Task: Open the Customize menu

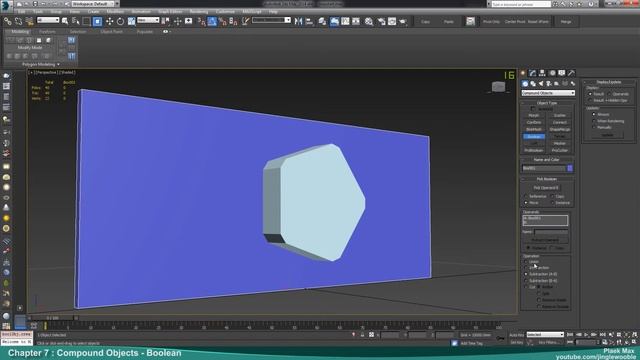Action: pos(225,11)
